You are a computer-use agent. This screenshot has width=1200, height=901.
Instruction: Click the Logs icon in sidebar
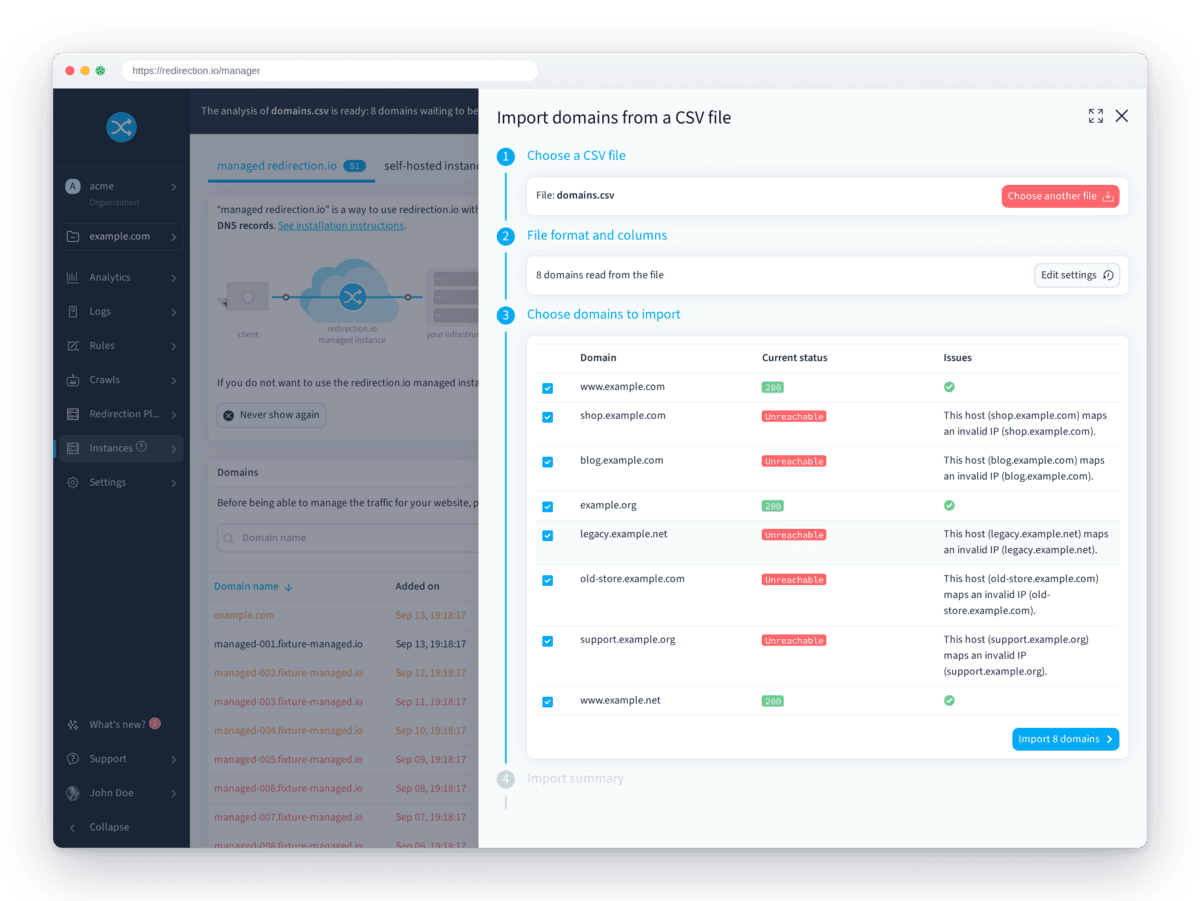click(73, 311)
